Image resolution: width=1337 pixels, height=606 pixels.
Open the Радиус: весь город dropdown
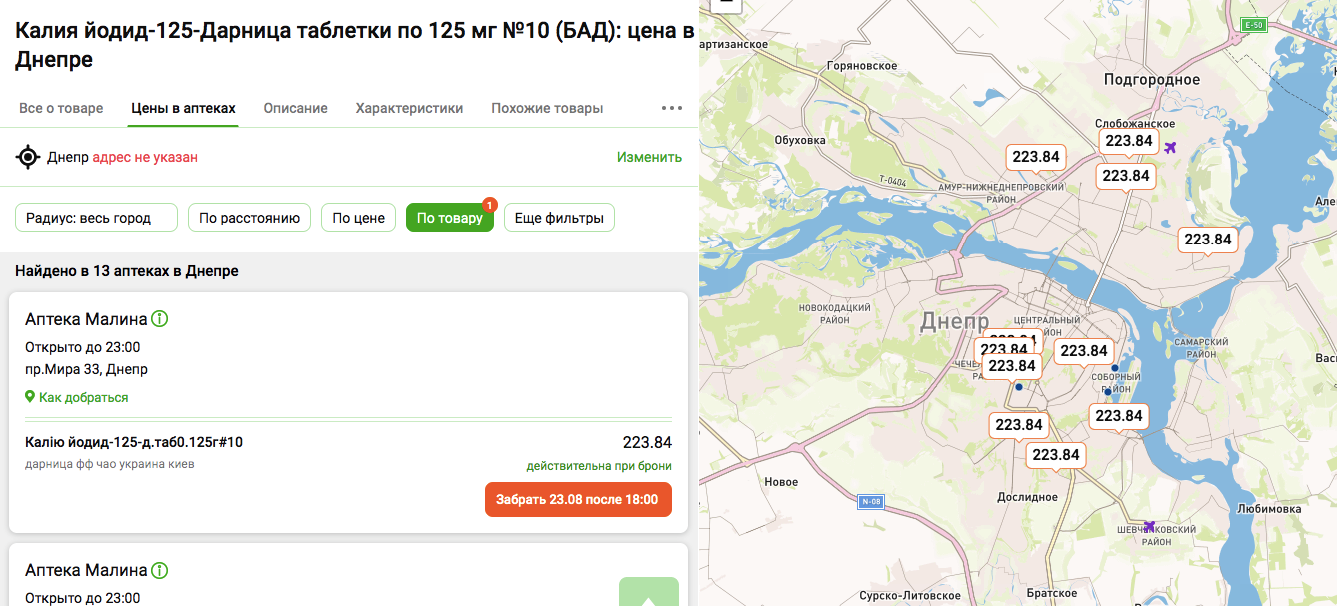pos(96,218)
